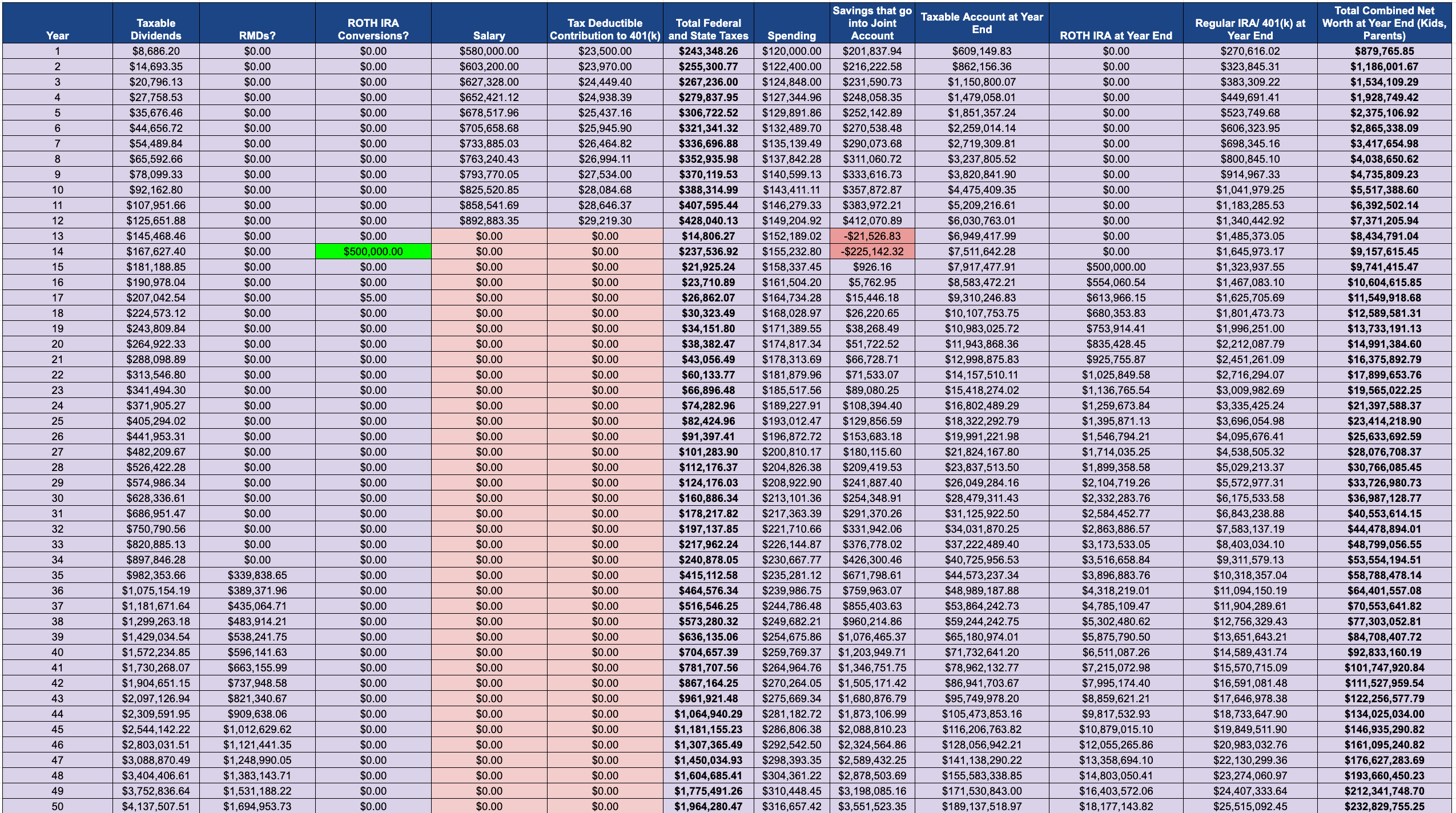
Task: Select the $339,838.65 RMD cell
Action: [257, 575]
